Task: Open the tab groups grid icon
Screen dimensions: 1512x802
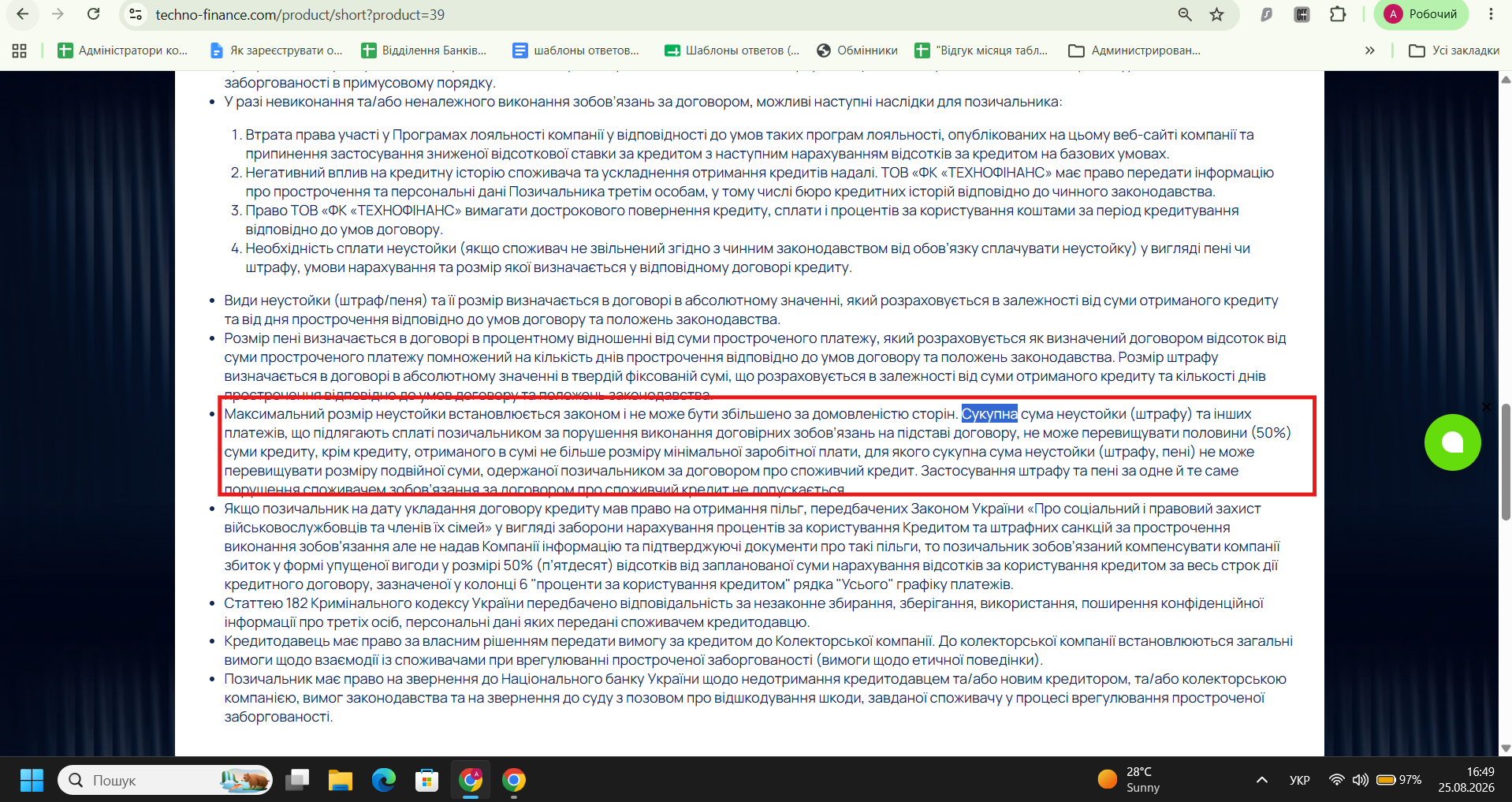Action: pos(20,50)
